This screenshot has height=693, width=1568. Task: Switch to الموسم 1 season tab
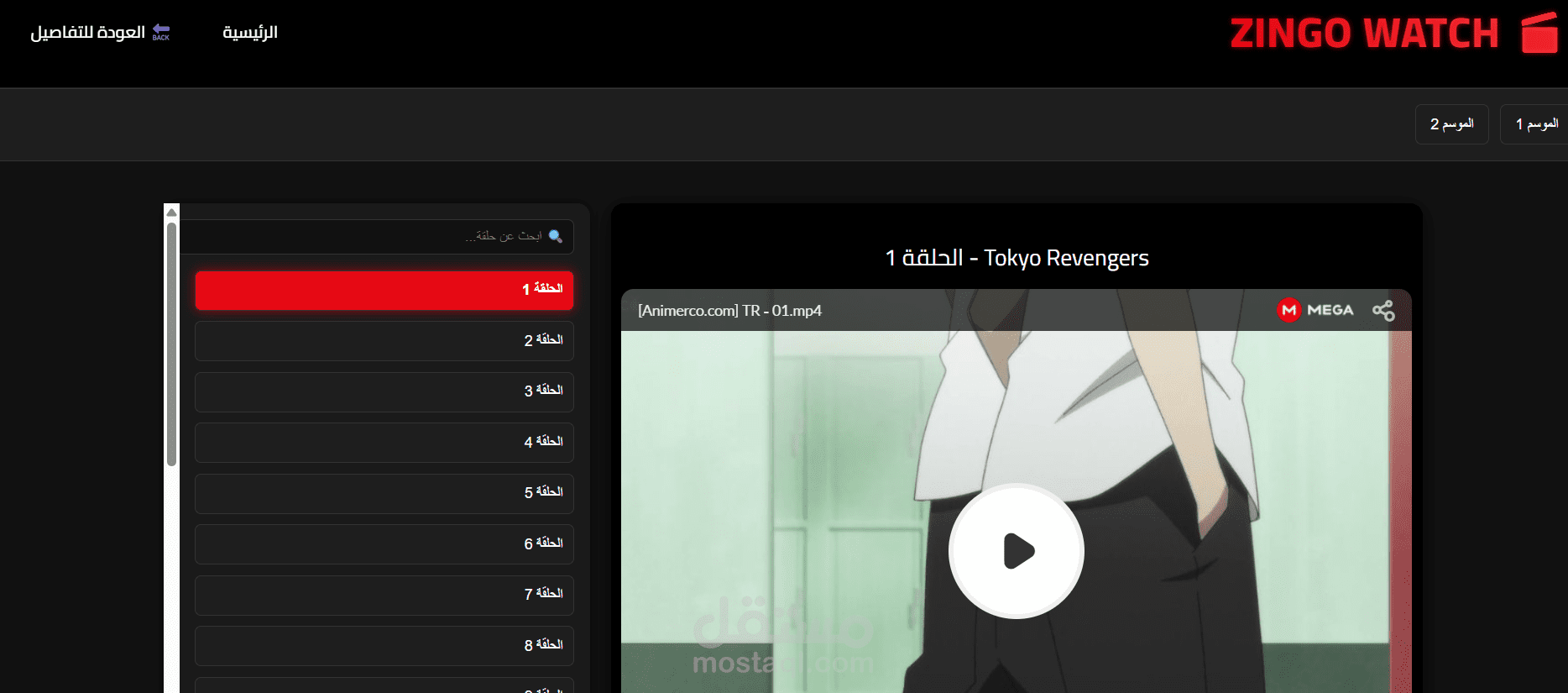click(x=1536, y=124)
